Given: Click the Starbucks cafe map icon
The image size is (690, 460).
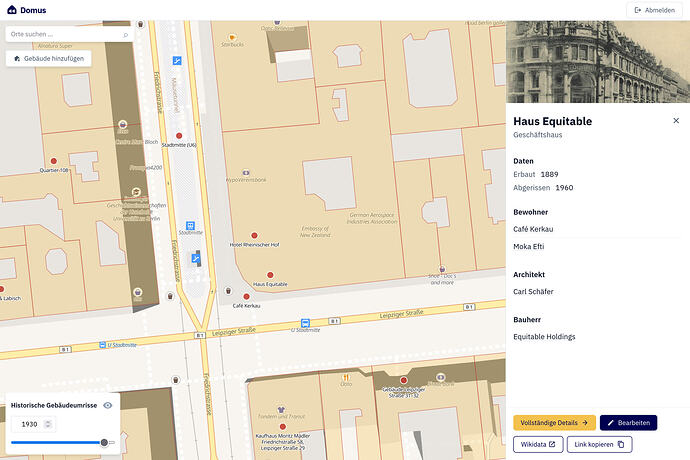Looking at the screenshot, I should point(232,37).
